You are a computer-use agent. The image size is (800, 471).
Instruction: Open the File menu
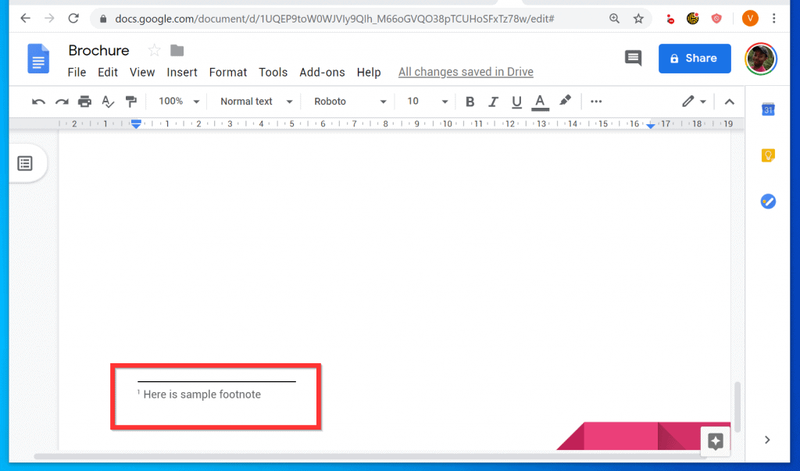click(77, 72)
